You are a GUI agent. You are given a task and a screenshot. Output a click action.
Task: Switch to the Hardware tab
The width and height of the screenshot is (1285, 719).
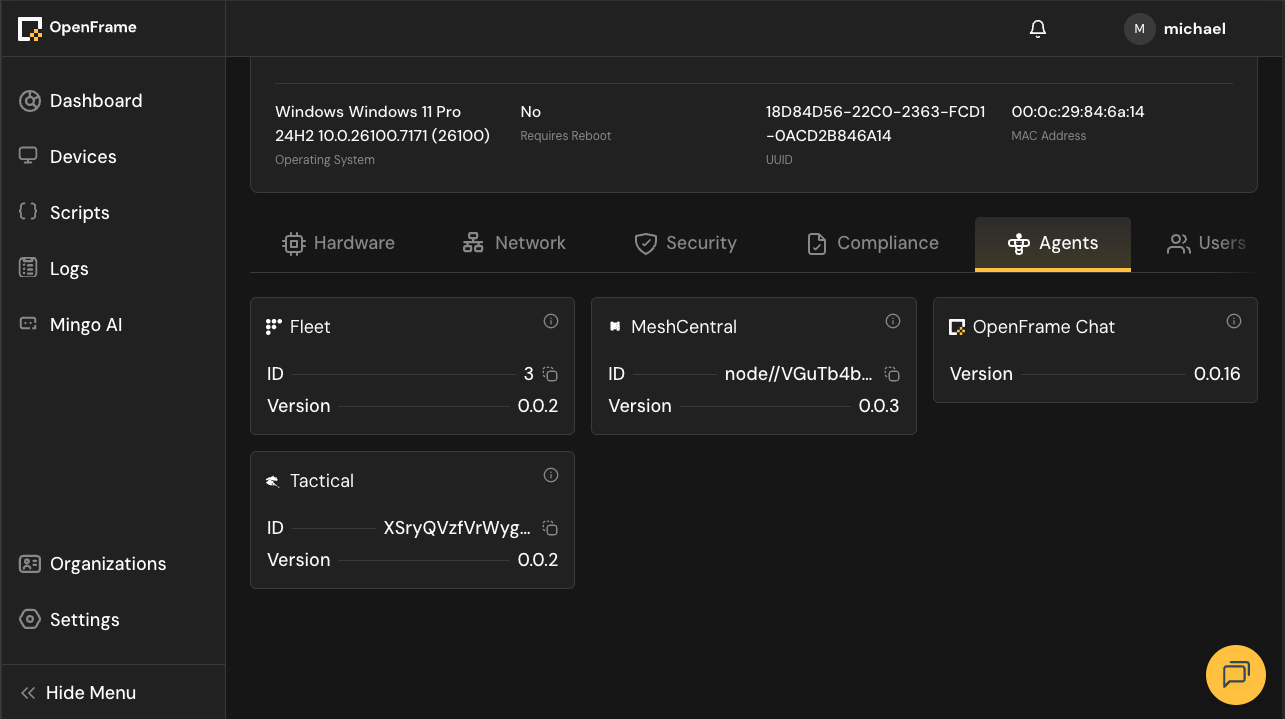[x=338, y=243]
